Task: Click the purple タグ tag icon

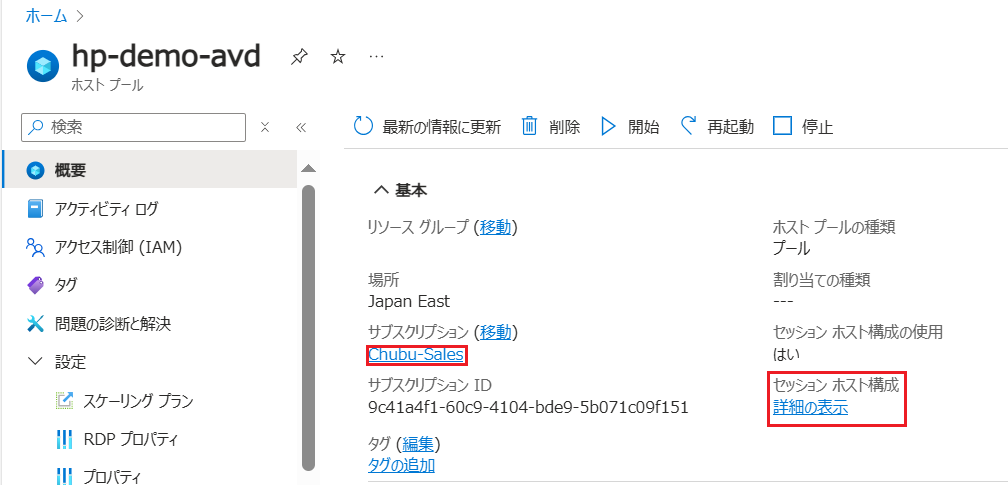Action: point(35,285)
